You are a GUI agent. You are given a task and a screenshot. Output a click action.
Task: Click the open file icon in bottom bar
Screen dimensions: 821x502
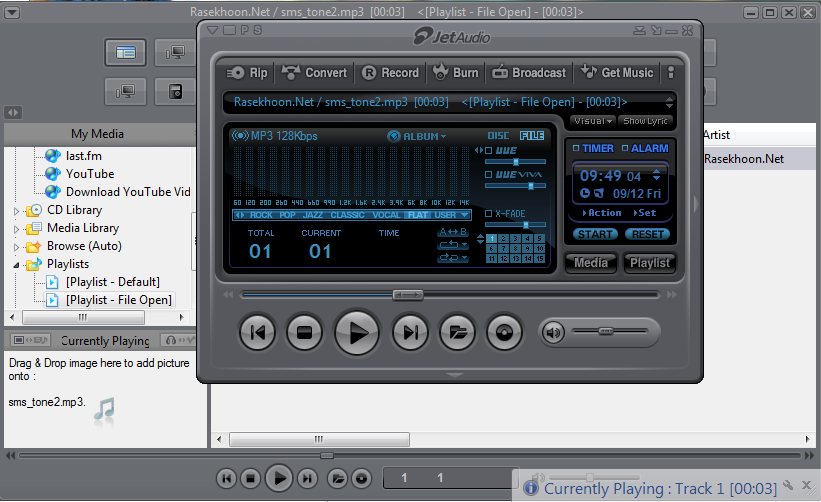[337, 478]
